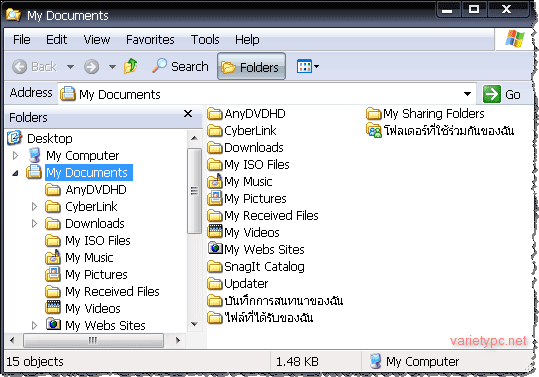Collapse My Documents tree node
This screenshot has height=377, width=539.
point(15,173)
